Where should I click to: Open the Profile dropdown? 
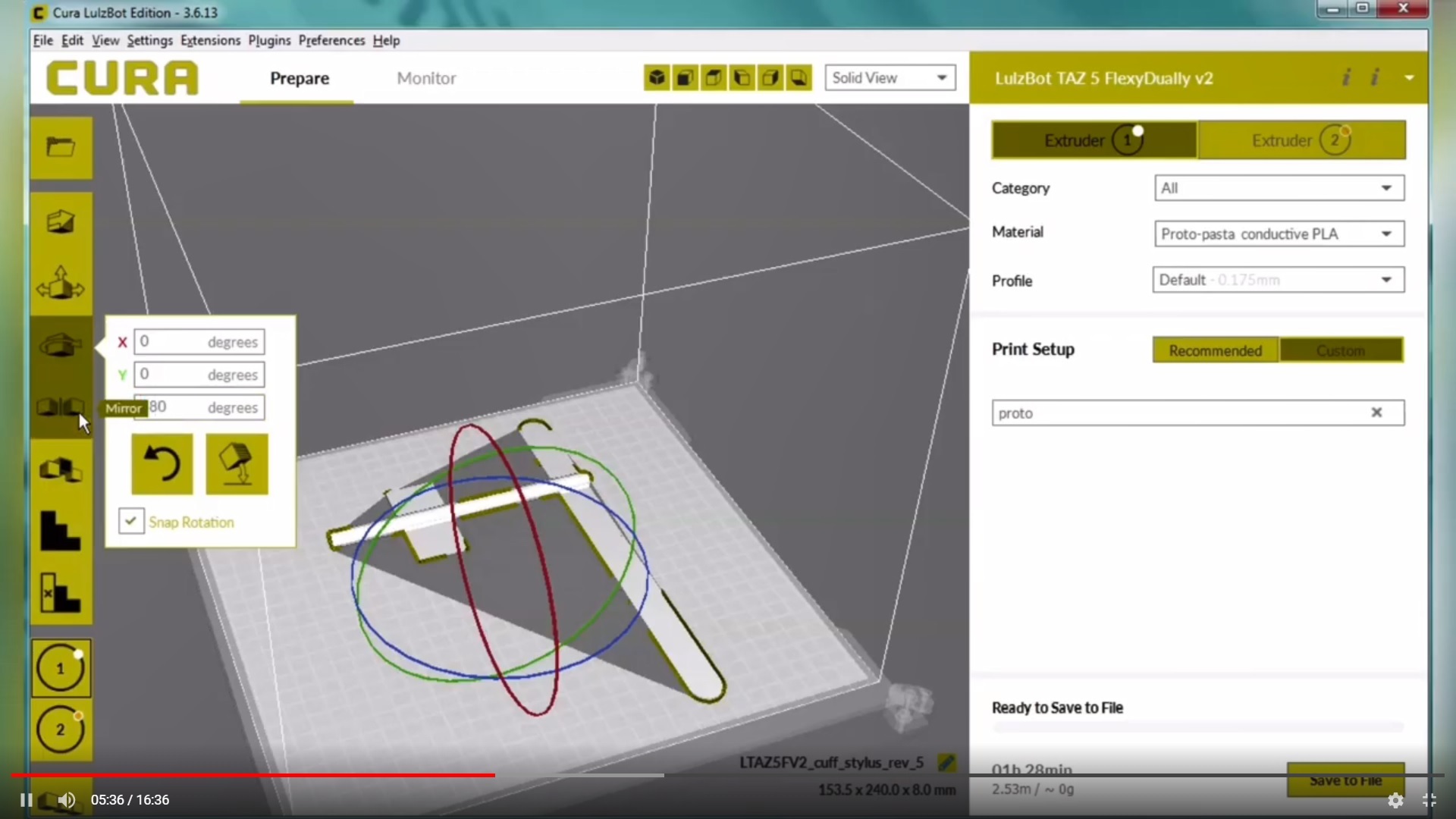pyautogui.click(x=1279, y=280)
